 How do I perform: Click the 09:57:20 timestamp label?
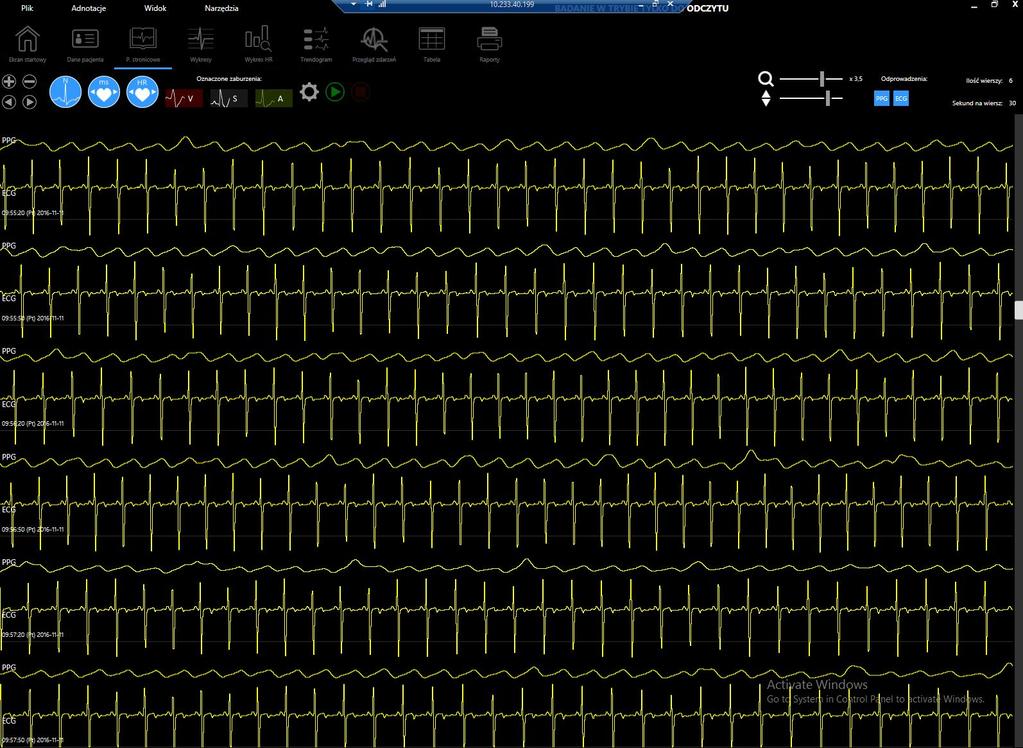click(x=32, y=634)
